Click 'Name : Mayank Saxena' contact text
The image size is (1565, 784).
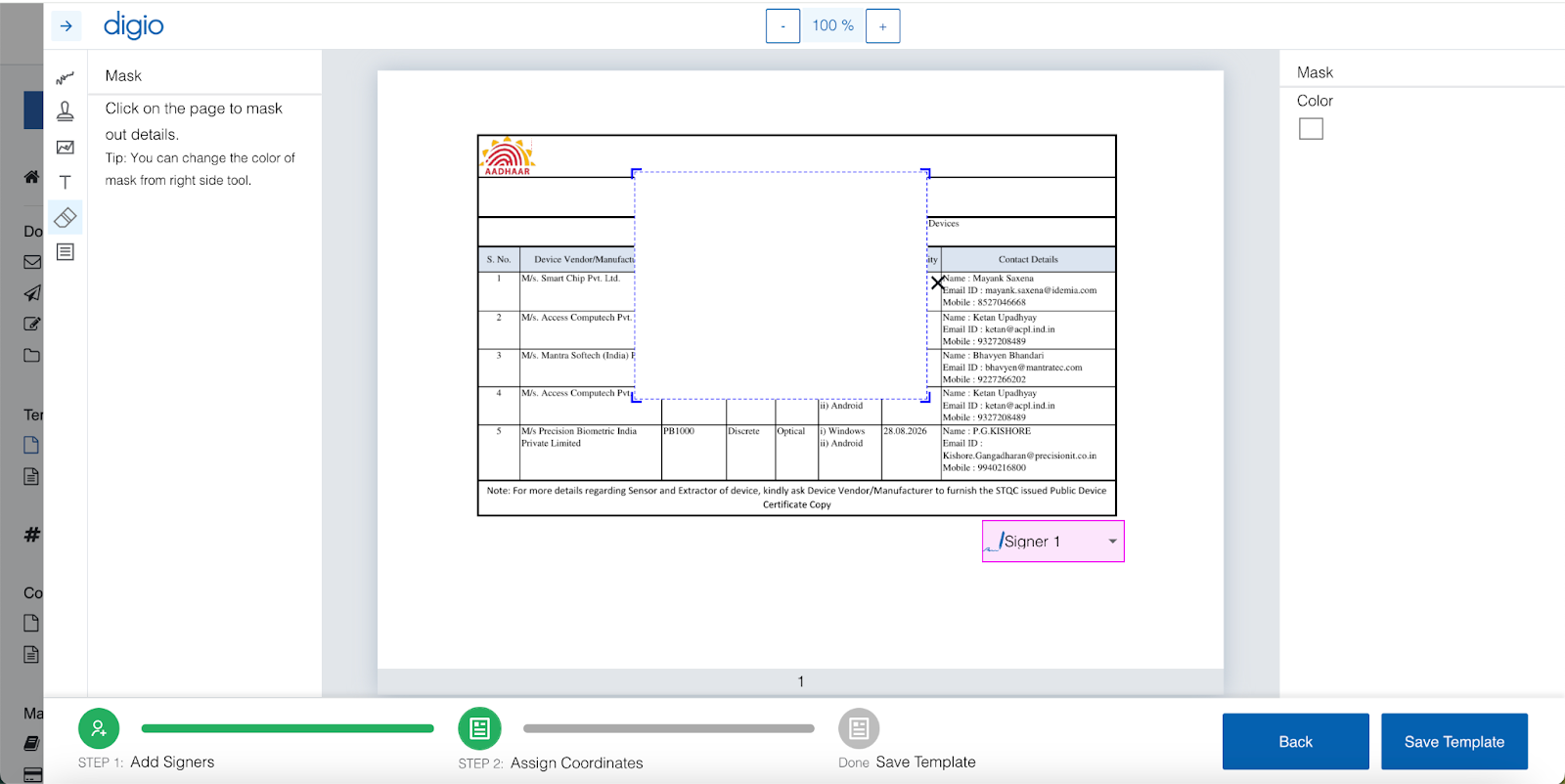(x=988, y=279)
